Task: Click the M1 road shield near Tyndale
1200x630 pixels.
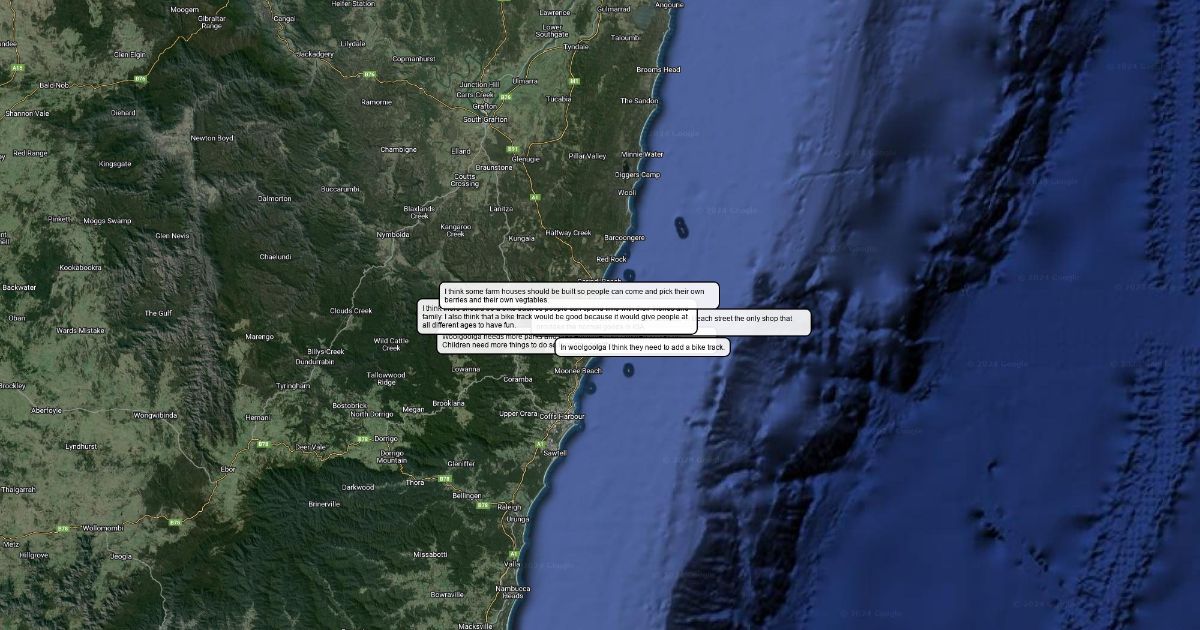Action: point(574,81)
